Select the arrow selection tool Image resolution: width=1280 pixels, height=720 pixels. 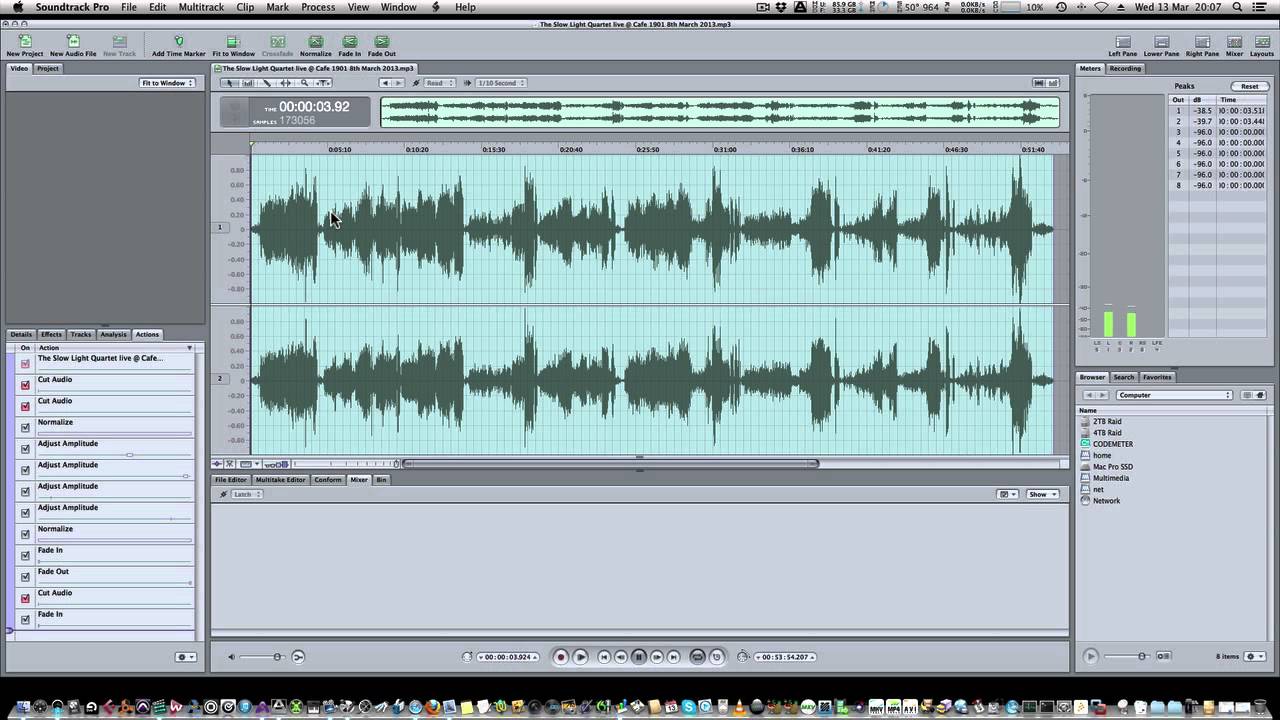230,83
